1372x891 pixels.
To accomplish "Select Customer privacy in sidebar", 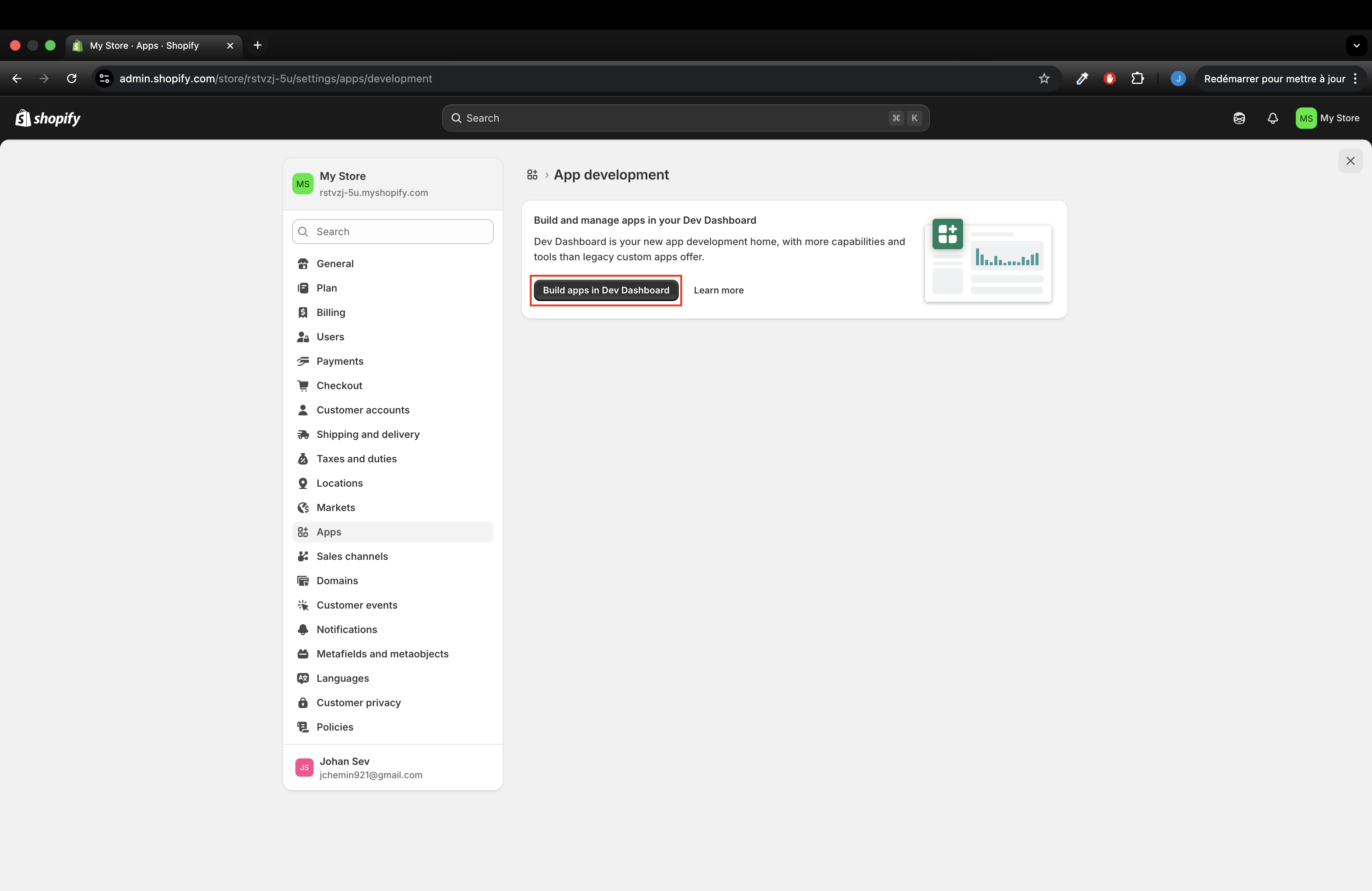I will 358,702.
